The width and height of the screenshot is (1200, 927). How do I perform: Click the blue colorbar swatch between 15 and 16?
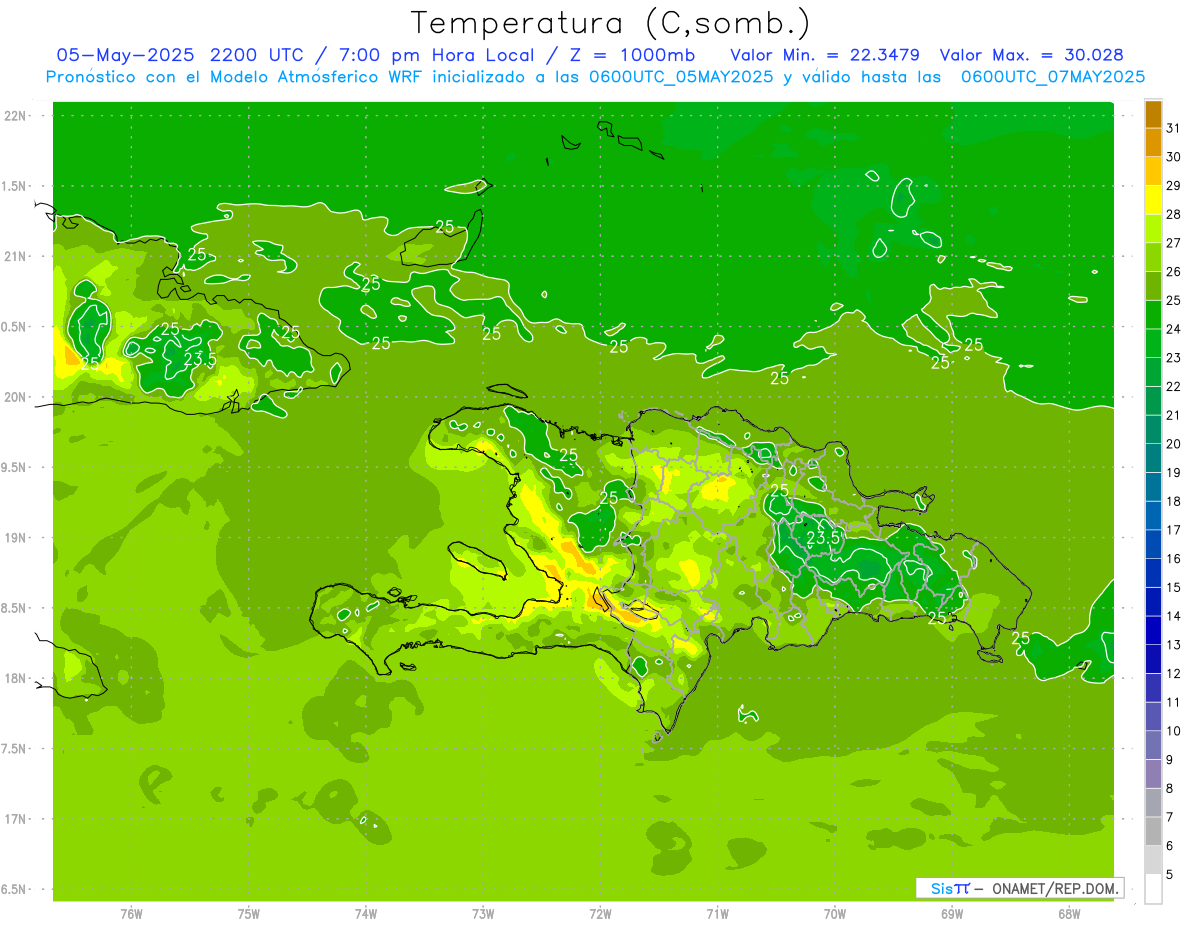coord(1153,573)
